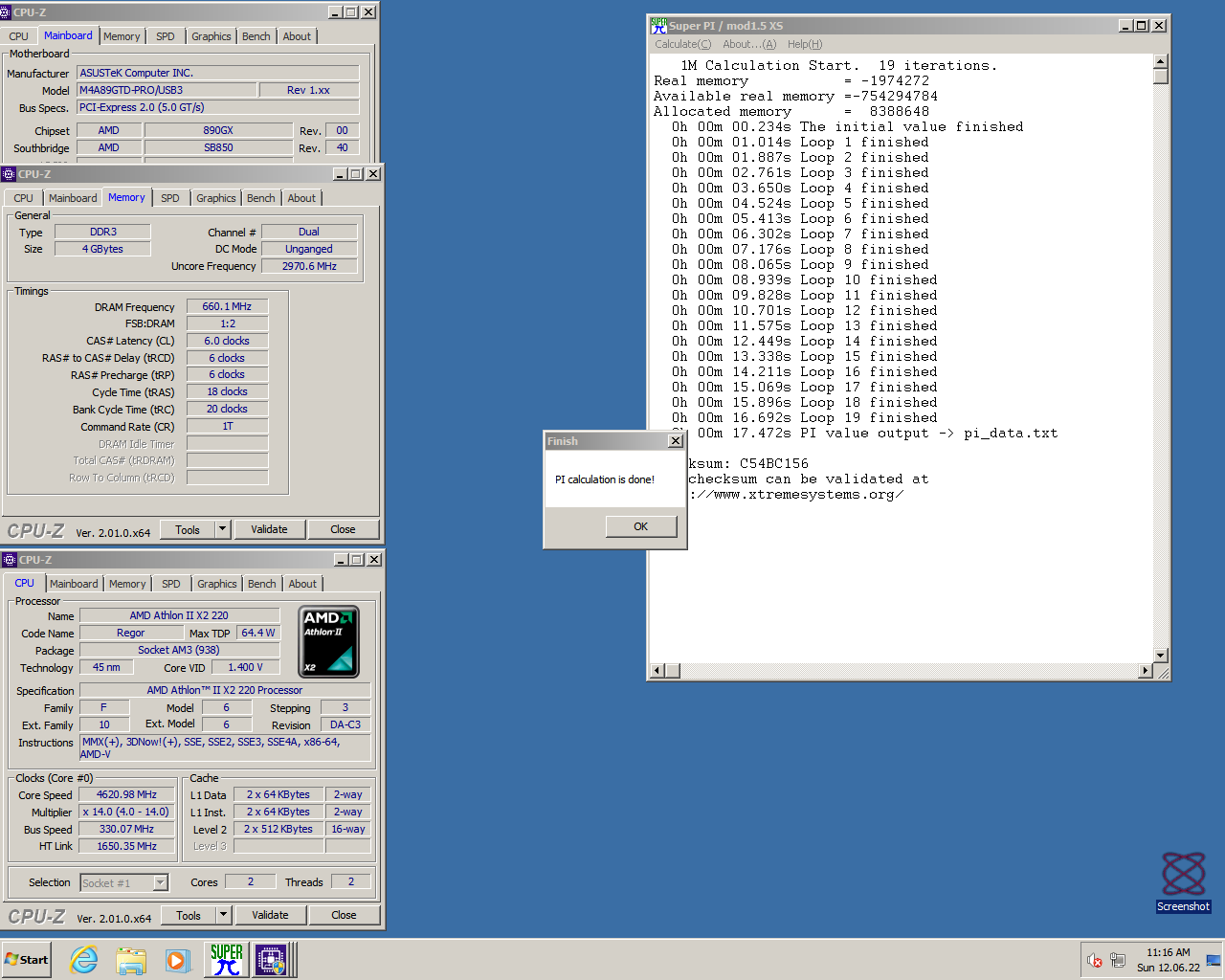1225x980 pixels.
Task: Click left arrow of Super PI horizontal scrollbar
Action: coord(657,671)
